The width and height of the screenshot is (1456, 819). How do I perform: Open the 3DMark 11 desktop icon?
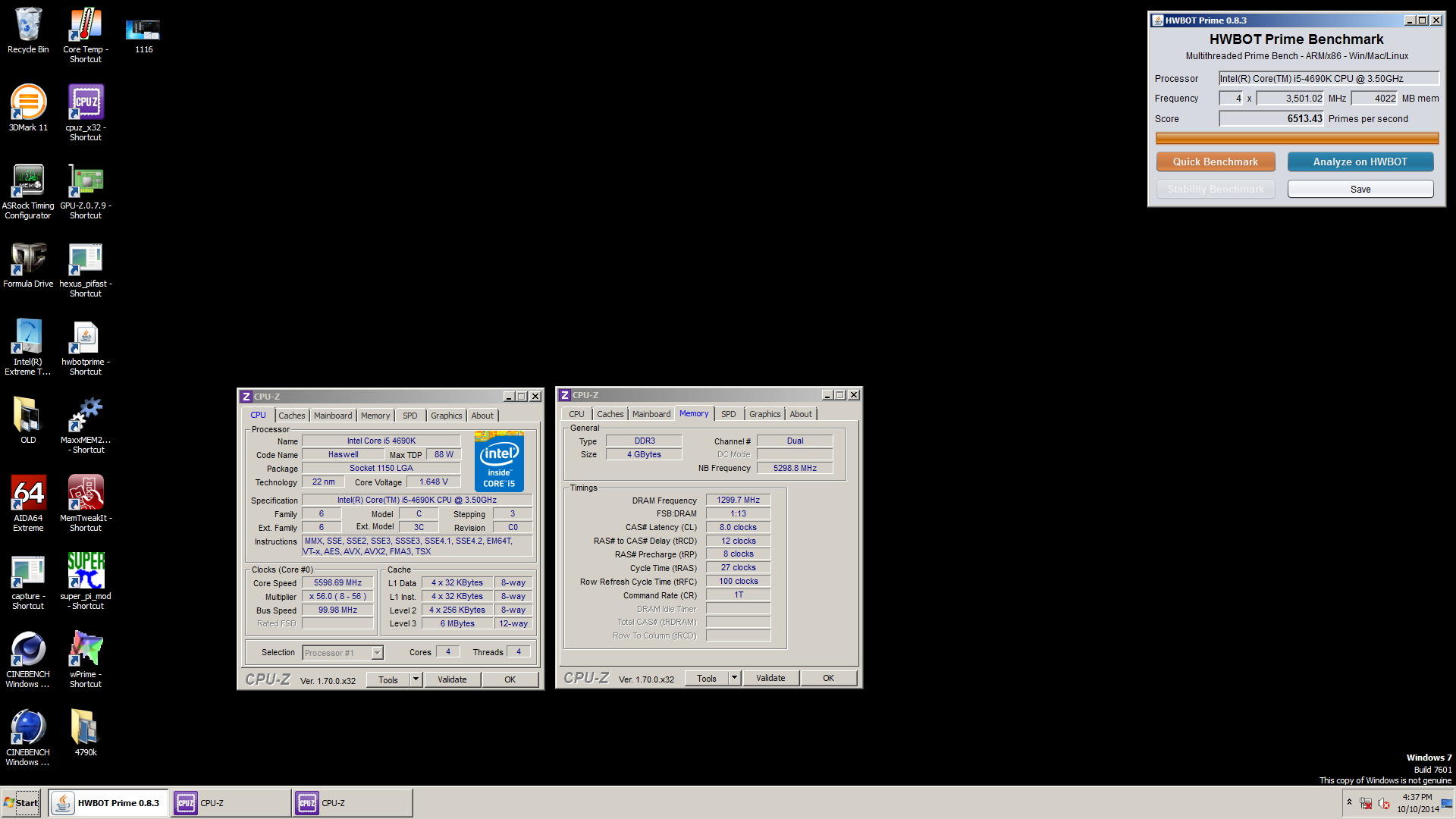point(28,108)
